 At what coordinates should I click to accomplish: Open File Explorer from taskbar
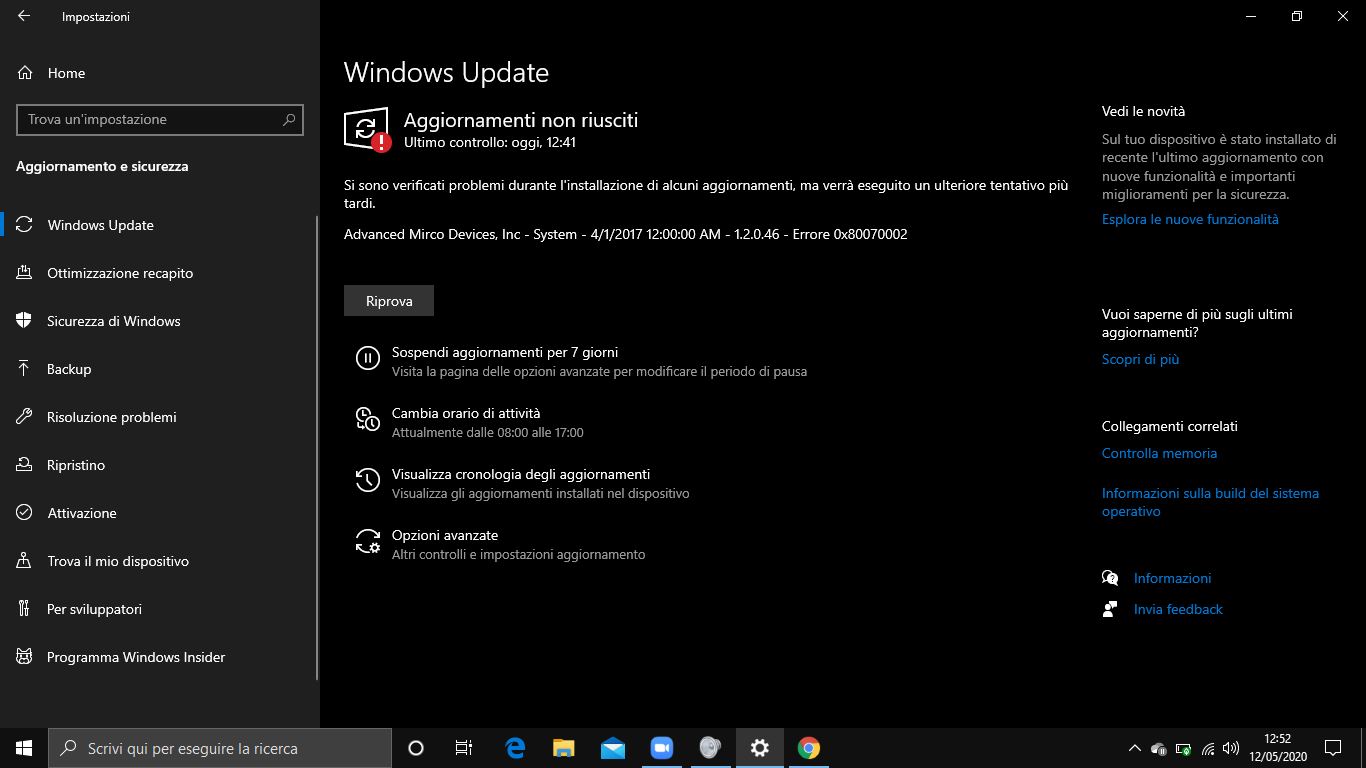(564, 747)
